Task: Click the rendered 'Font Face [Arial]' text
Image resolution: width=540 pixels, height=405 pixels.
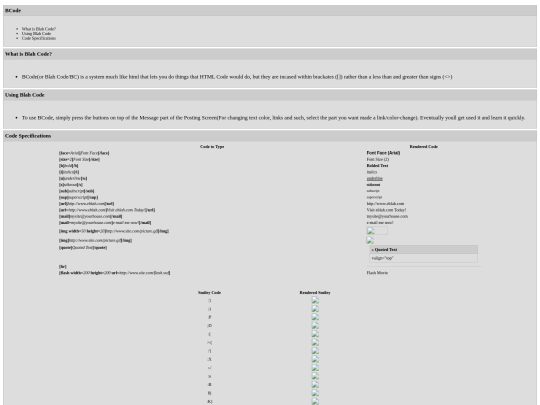Action: pos(383,153)
